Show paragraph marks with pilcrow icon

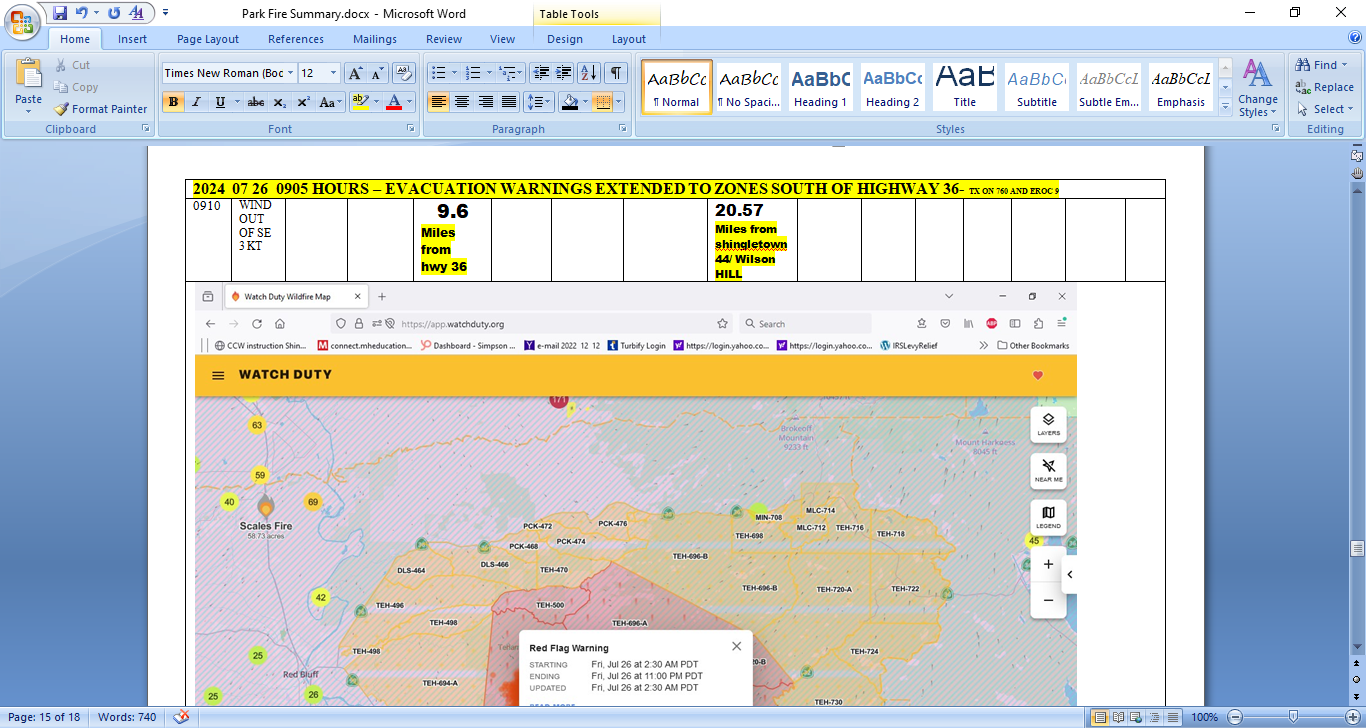tap(616, 73)
